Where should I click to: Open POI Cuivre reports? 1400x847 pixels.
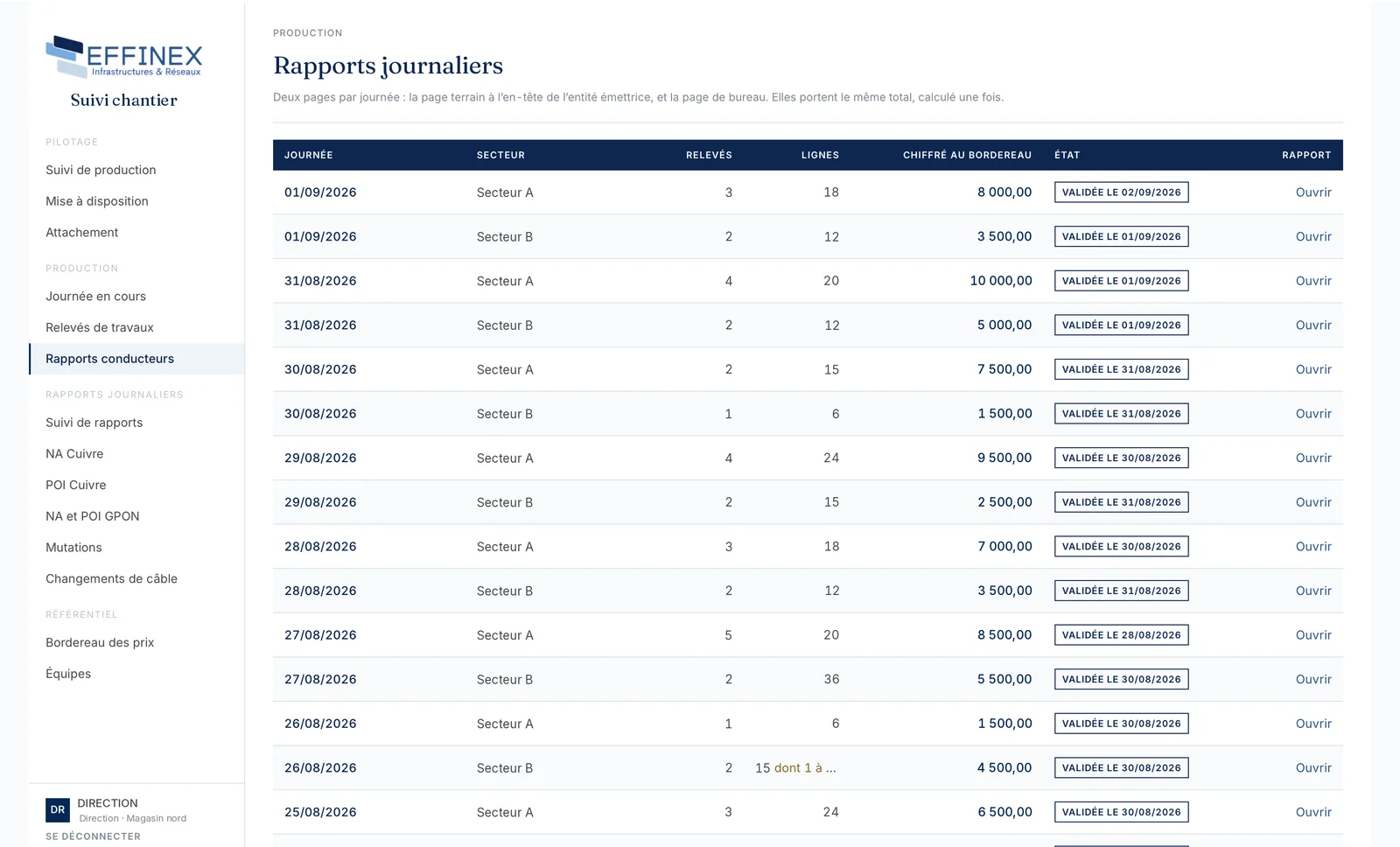pos(75,485)
